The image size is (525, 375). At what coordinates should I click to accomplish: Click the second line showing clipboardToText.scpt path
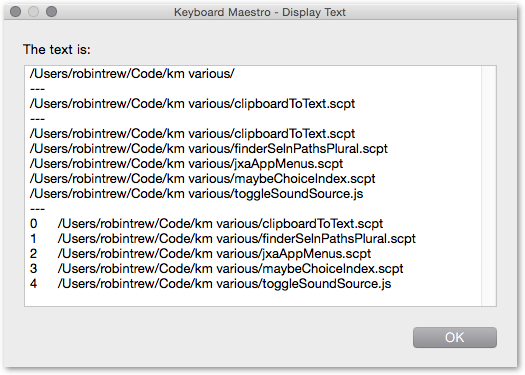coord(192,134)
